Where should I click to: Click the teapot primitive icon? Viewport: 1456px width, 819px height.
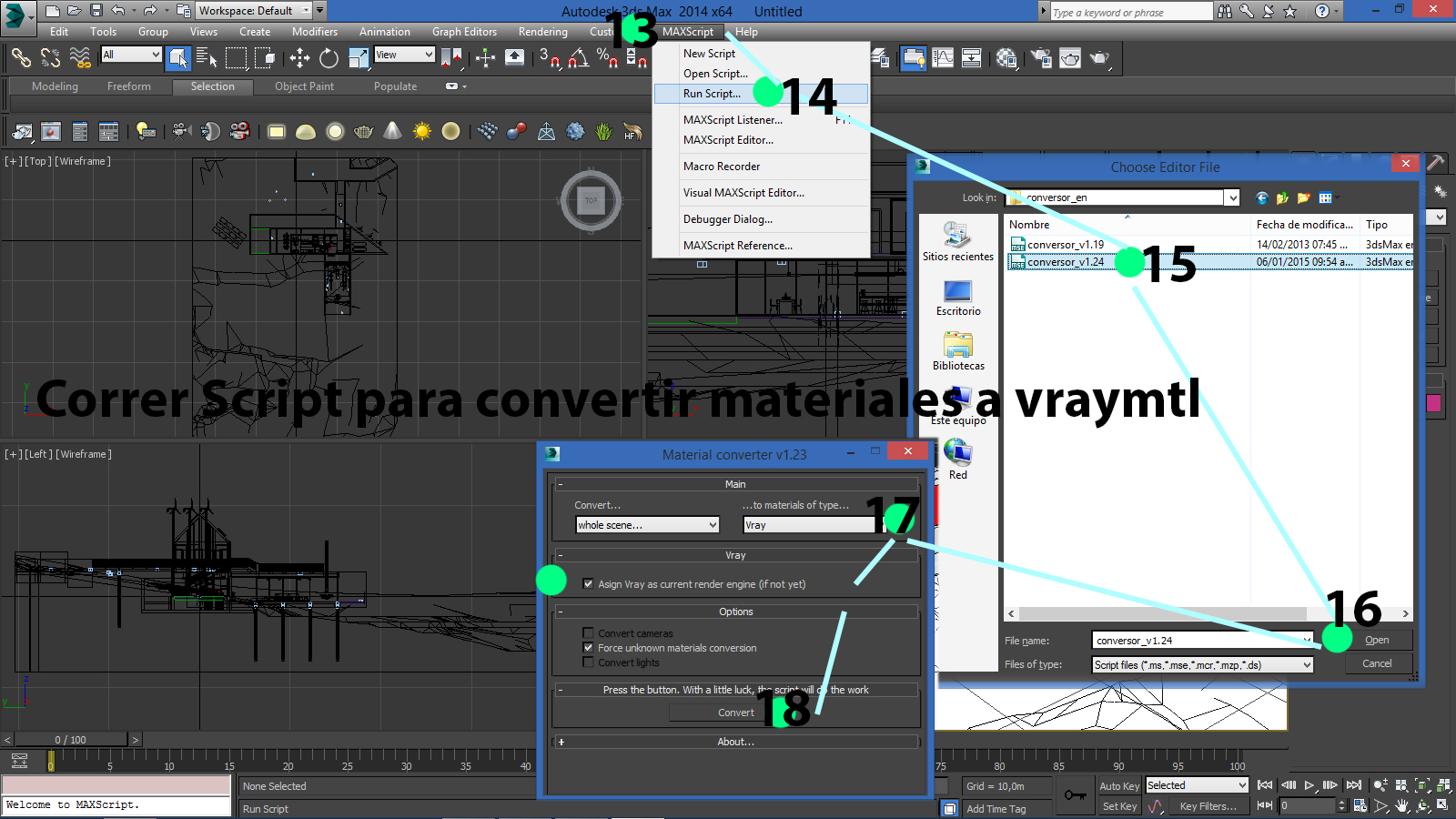(x=363, y=131)
